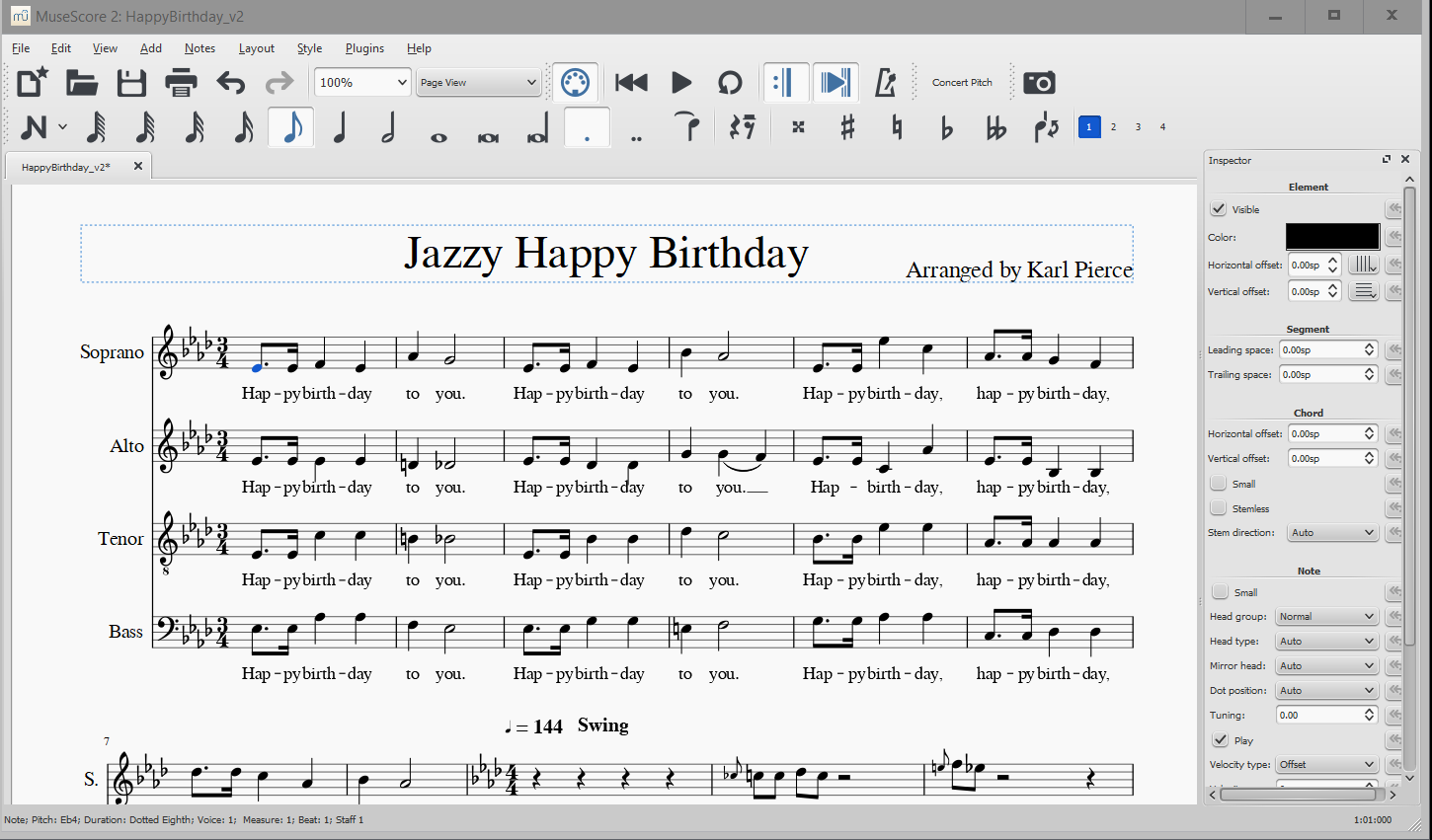Select voice 1

(1089, 126)
